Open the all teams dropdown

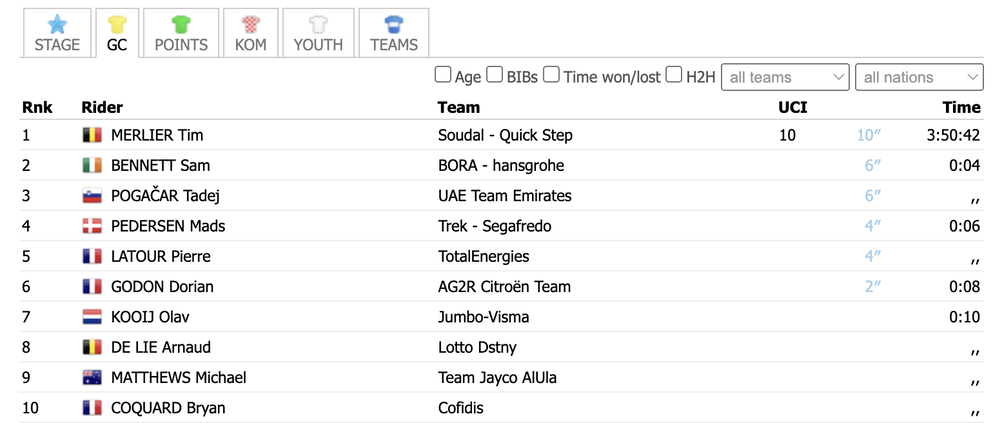(788, 77)
